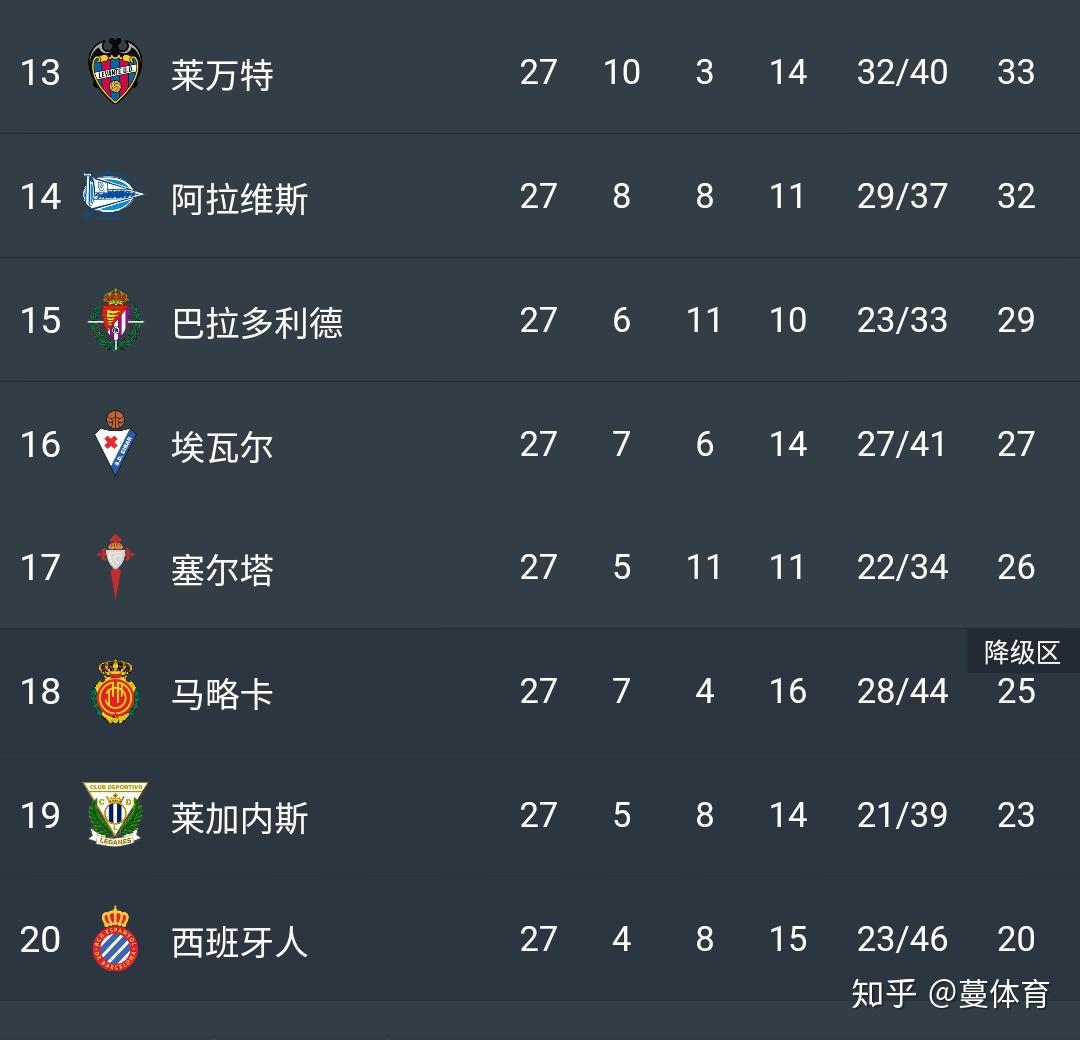Screen dimensions: 1080x1040
Task: Tap the Alavés team logo
Action: pos(113,196)
